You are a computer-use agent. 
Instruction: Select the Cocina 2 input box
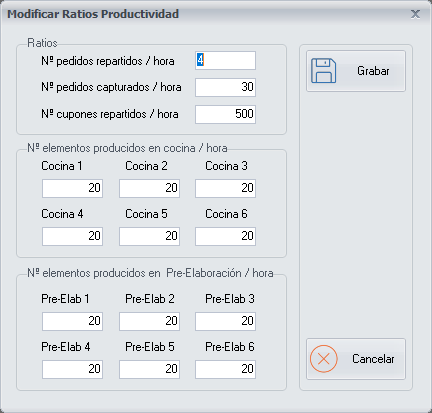pyautogui.click(x=149, y=188)
